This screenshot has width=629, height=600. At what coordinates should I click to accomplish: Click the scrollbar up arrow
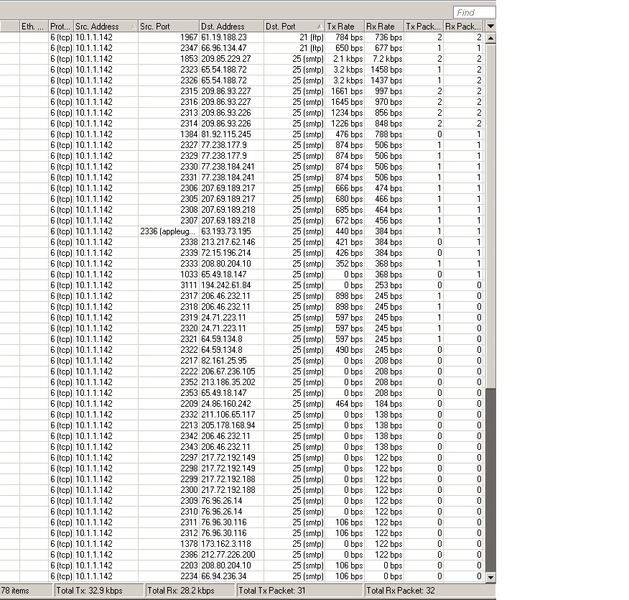click(x=490, y=39)
